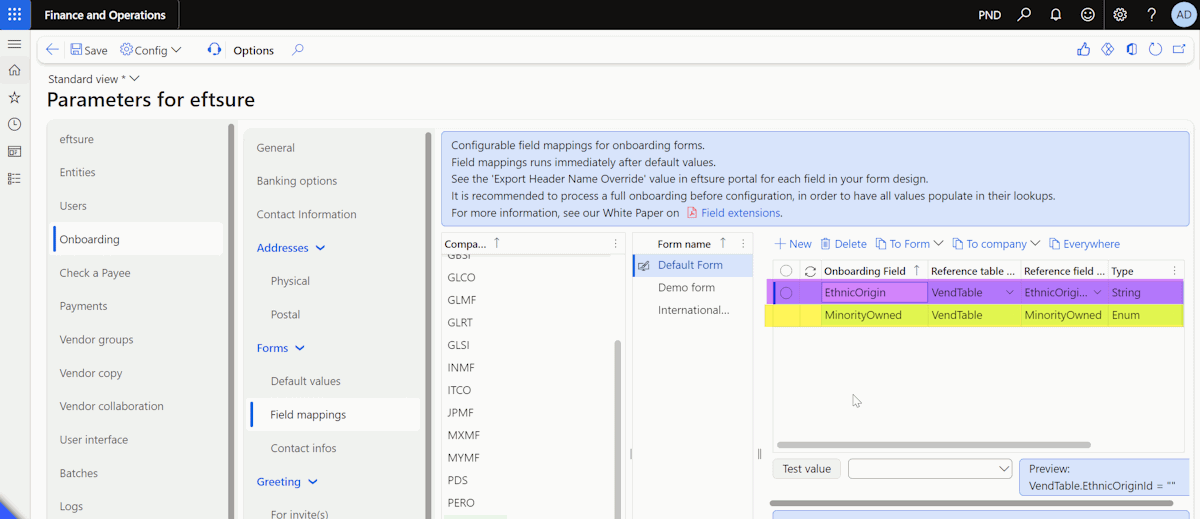Open notifications bell

pos(1056,15)
